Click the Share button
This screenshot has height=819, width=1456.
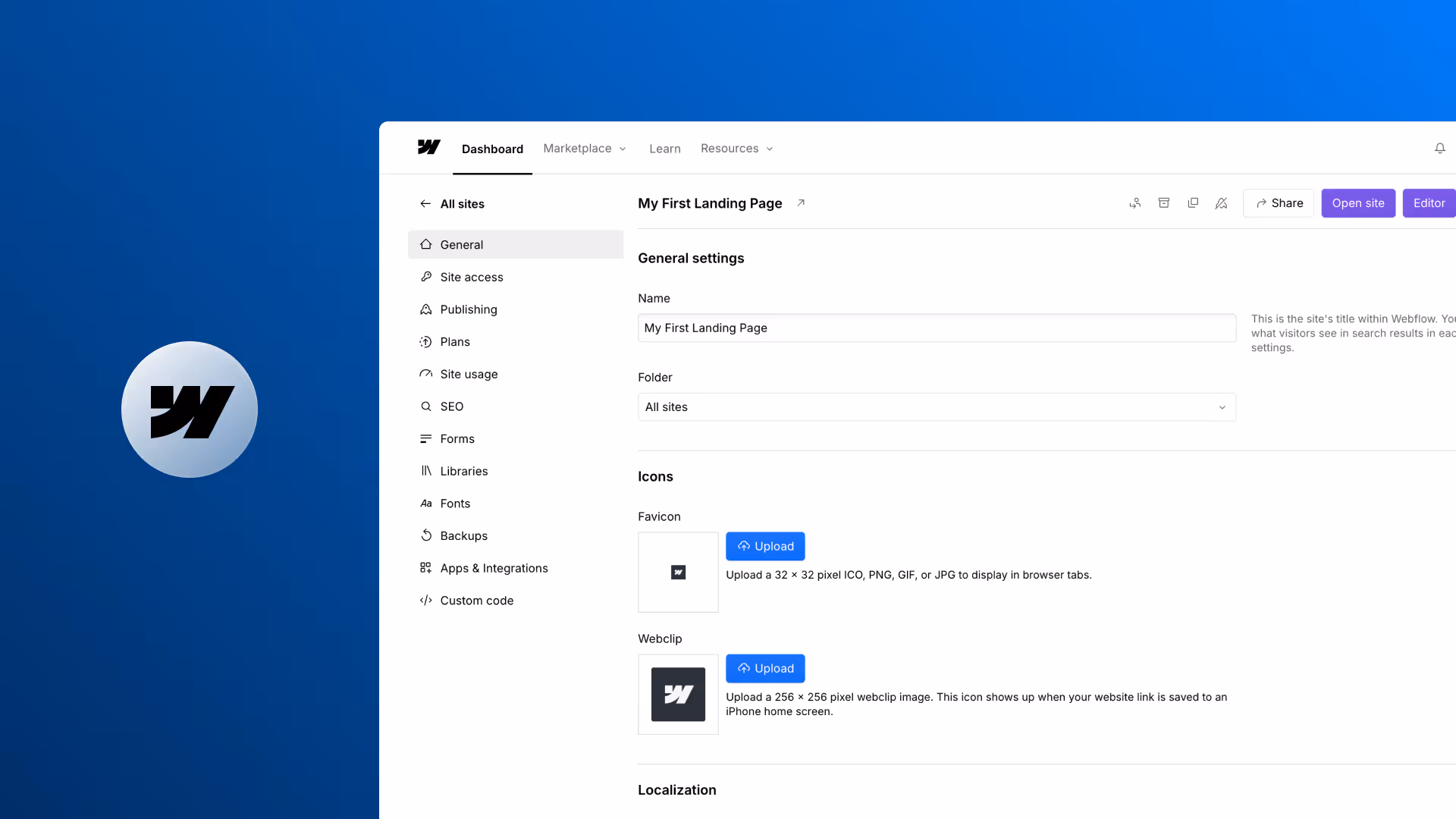pyautogui.click(x=1279, y=203)
